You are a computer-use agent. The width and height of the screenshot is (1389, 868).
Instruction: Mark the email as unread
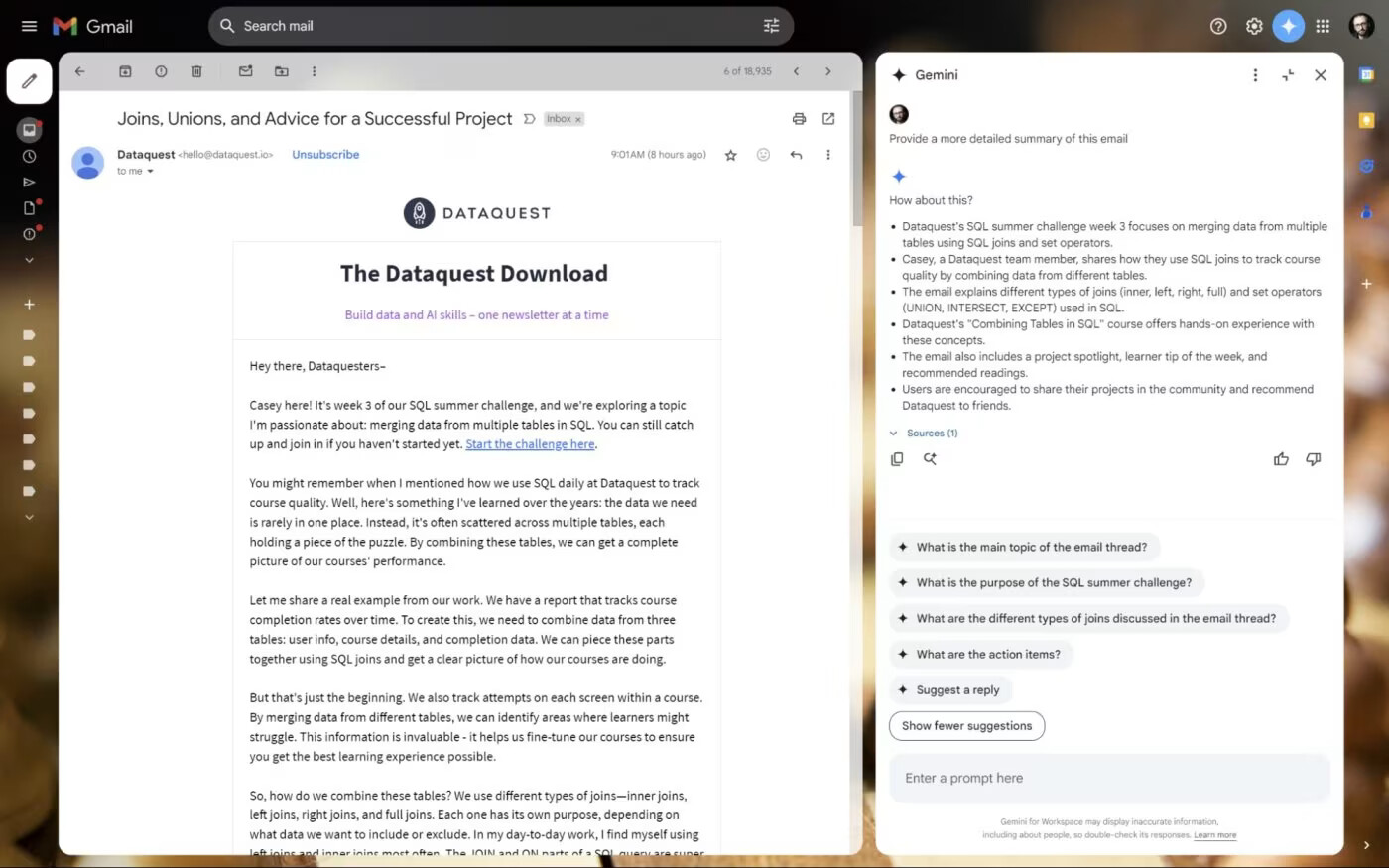tap(245, 71)
